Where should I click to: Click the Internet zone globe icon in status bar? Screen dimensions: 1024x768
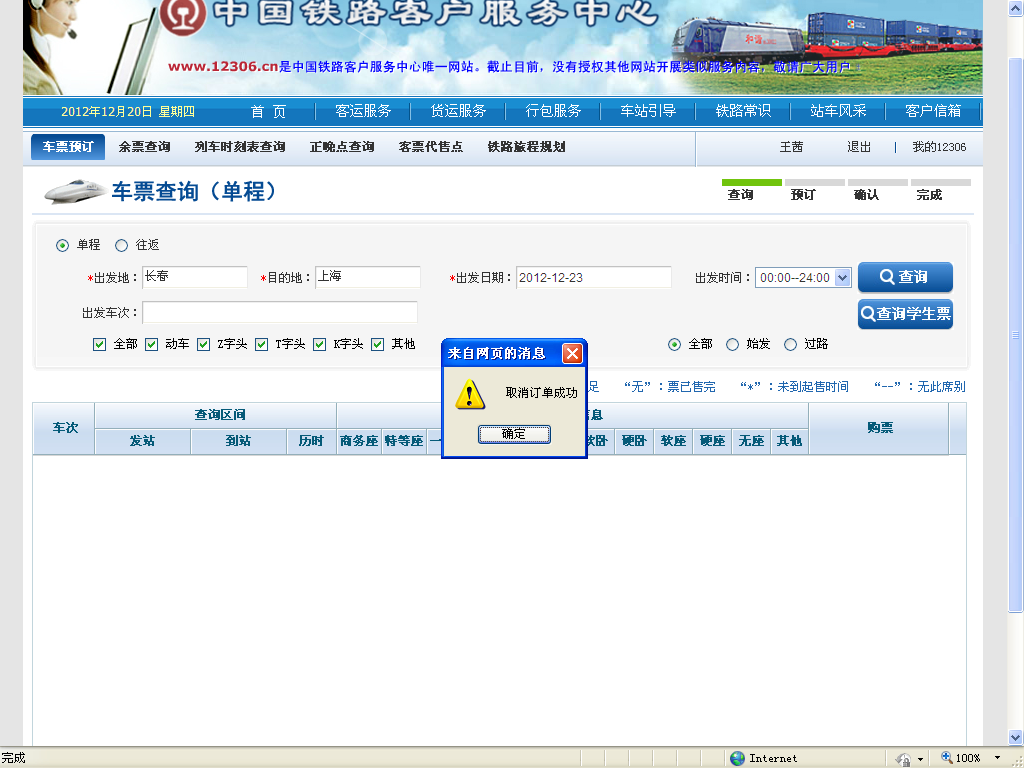737,758
